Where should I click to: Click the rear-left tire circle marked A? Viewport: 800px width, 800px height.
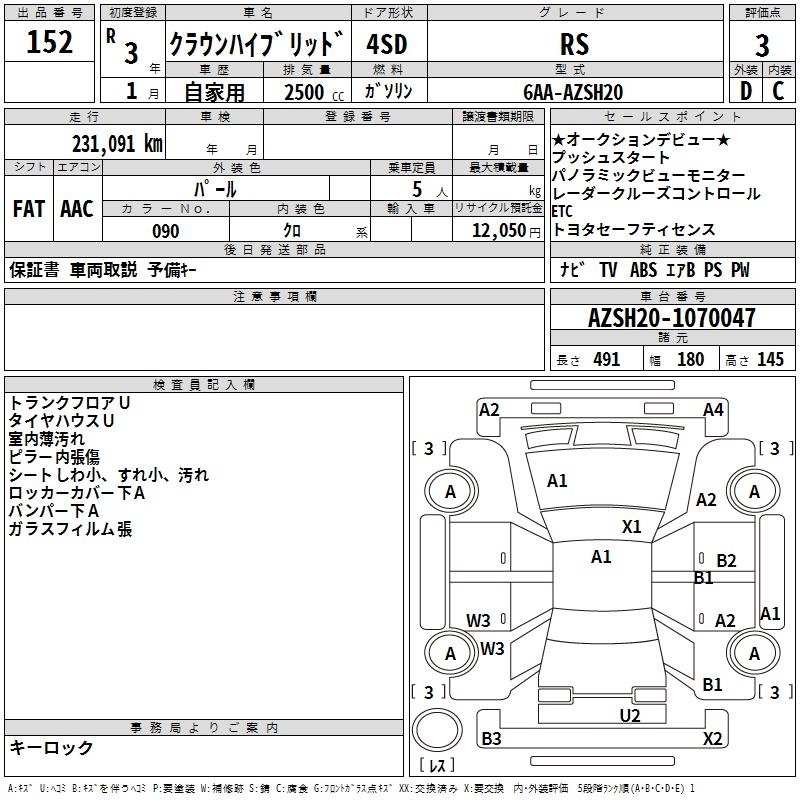click(x=451, y=654)
